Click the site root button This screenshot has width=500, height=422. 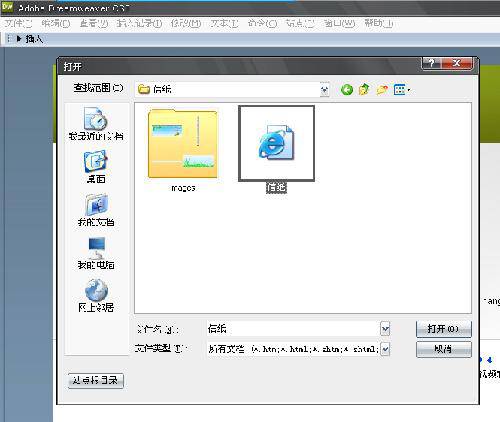pos(96,380)
